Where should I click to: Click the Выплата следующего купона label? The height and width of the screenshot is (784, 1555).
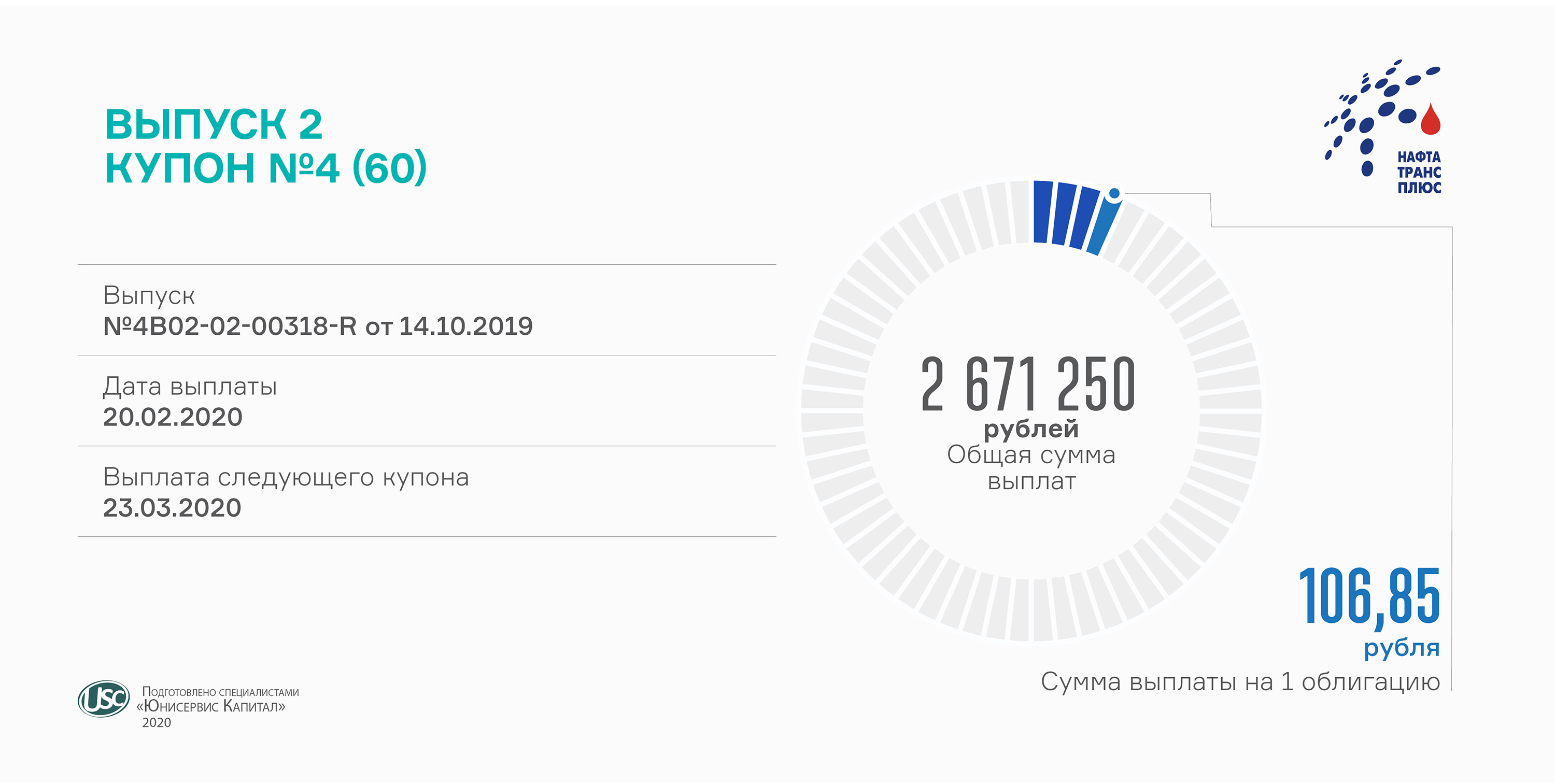coord(286,477)
